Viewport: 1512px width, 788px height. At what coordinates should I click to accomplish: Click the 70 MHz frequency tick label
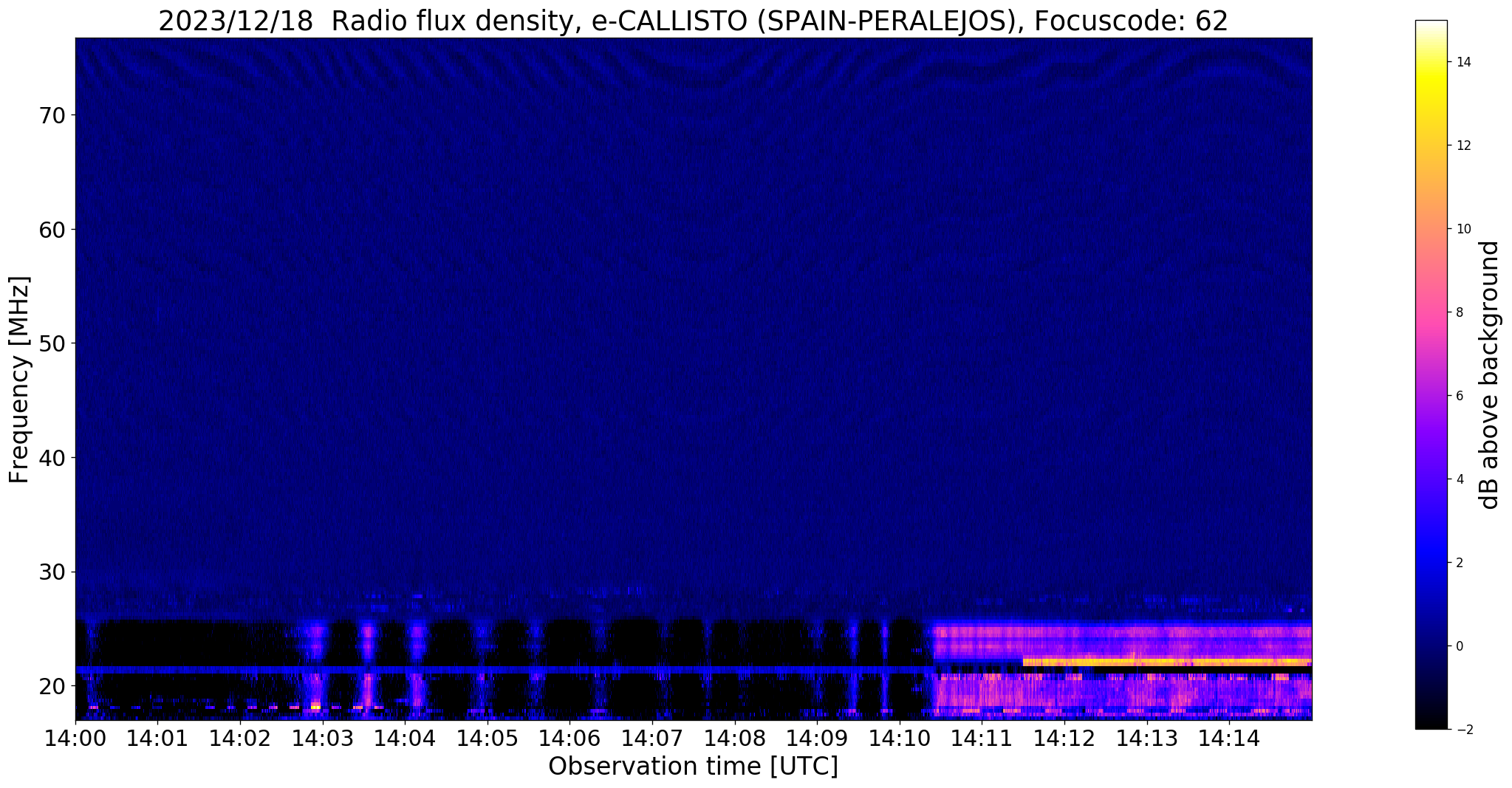(x=53, y=115)
